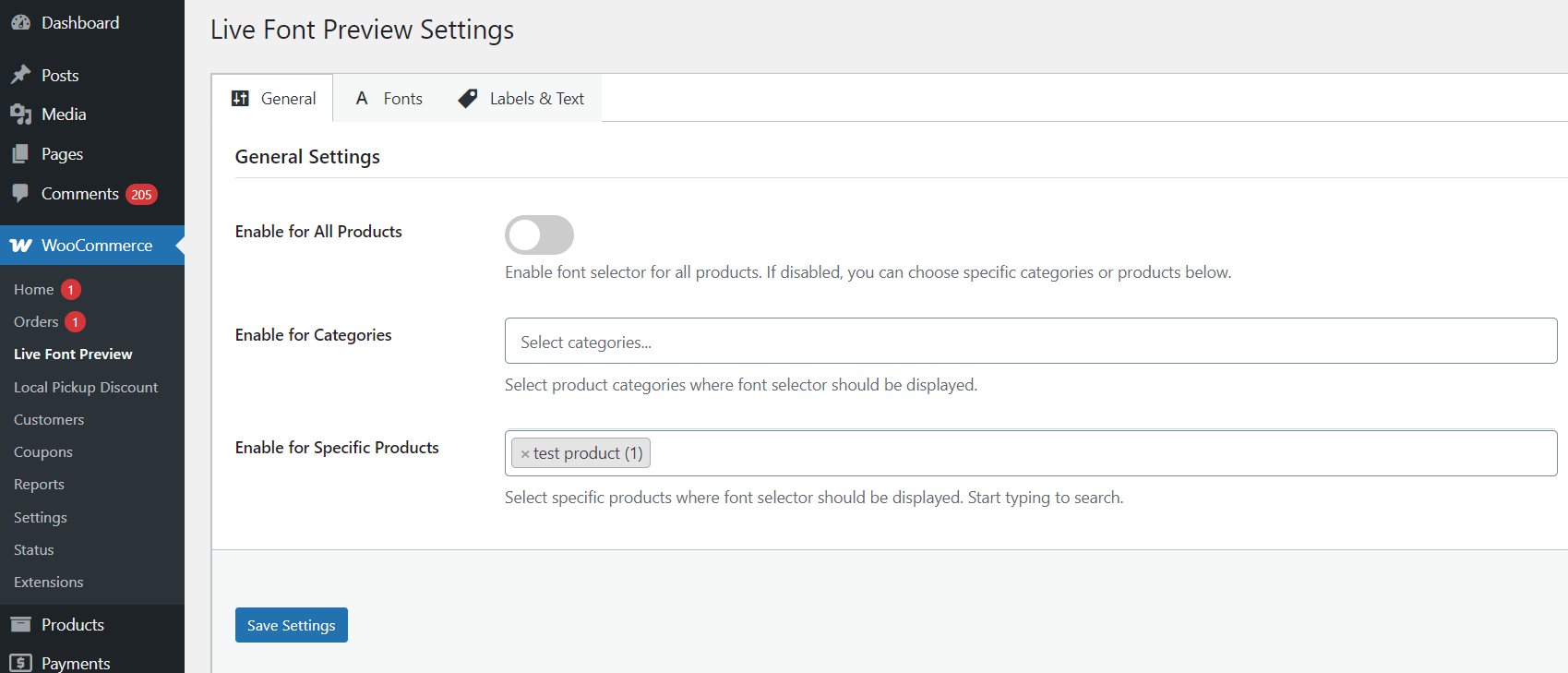Go to Local Pickup Discount submenu
The image size is (1568, 673).
coord(86,387)
